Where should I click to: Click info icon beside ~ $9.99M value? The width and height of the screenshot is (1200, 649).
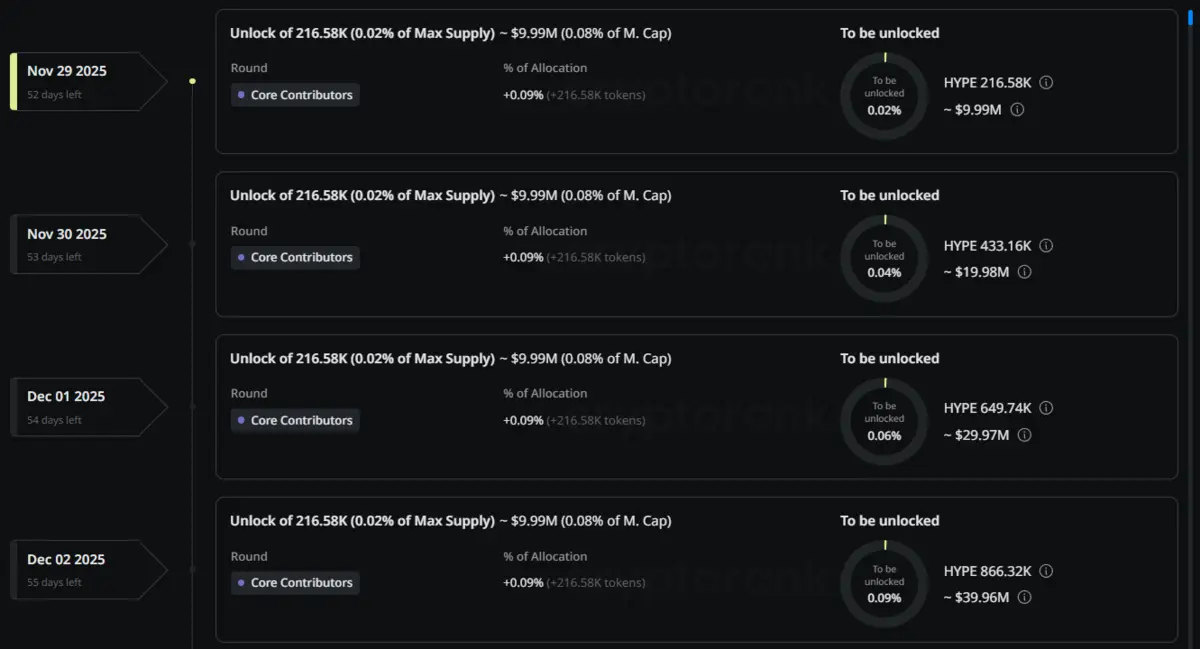[x=1017, y=109]
